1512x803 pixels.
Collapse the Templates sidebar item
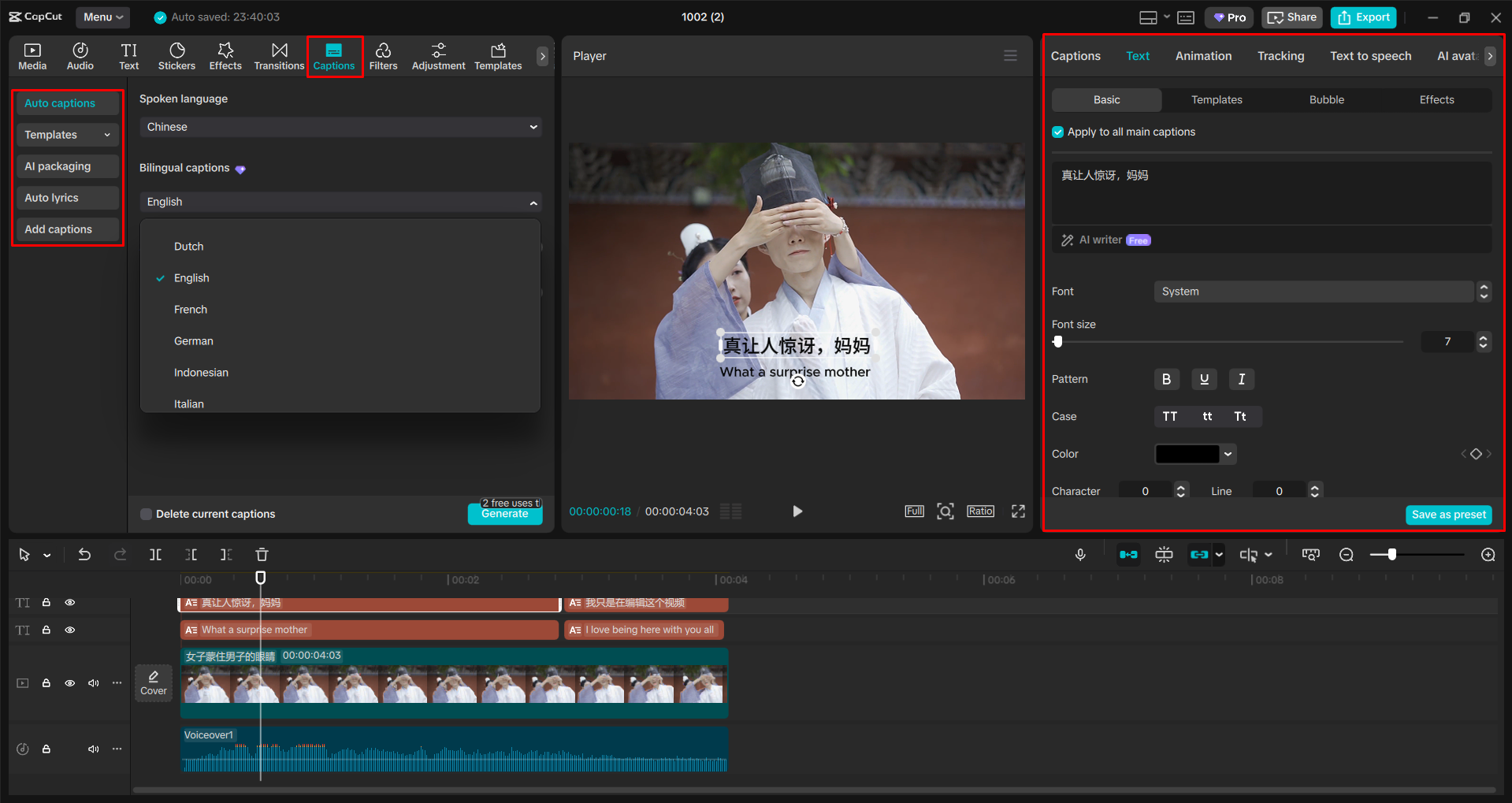109,134
